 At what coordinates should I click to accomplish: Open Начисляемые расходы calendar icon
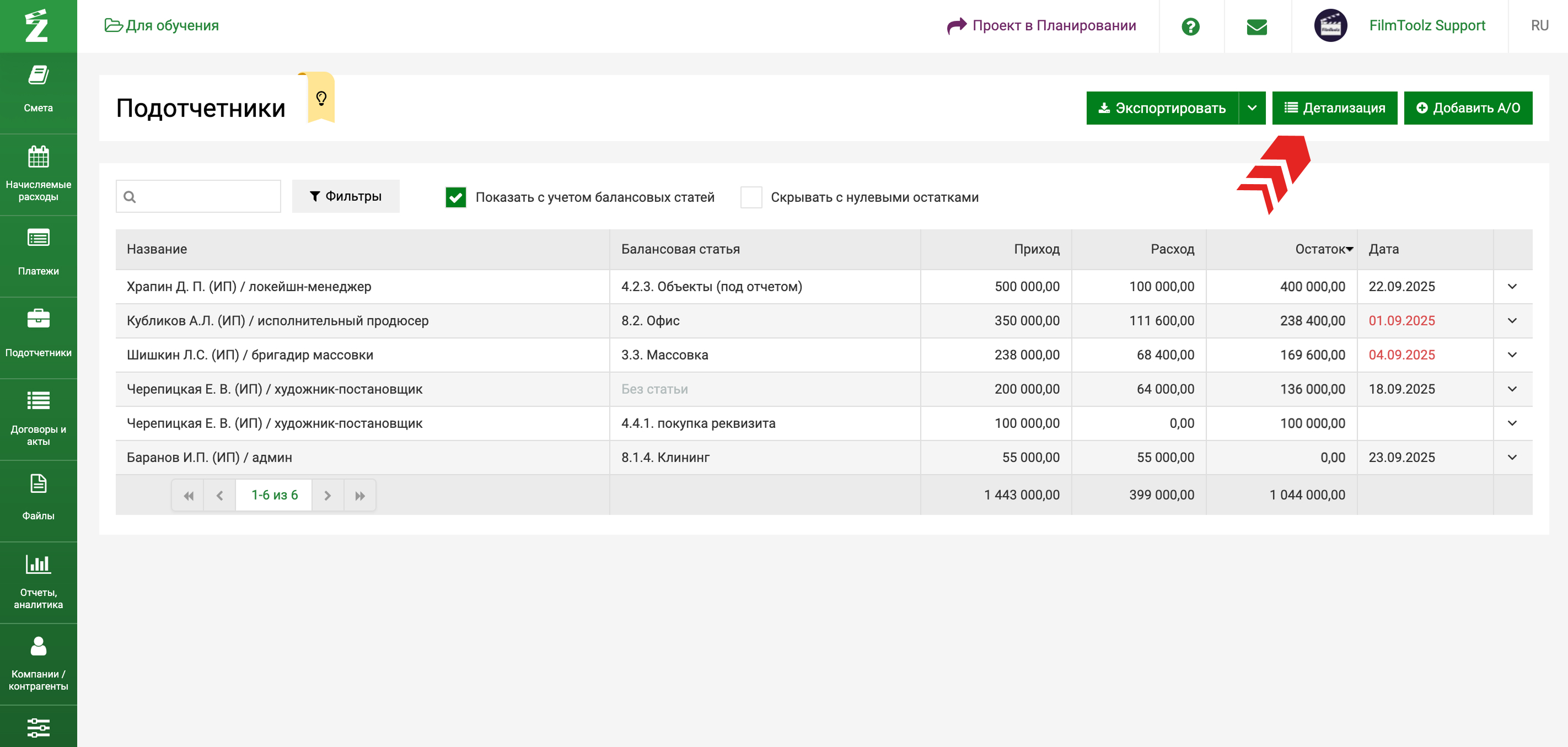(x=39, y=157)
